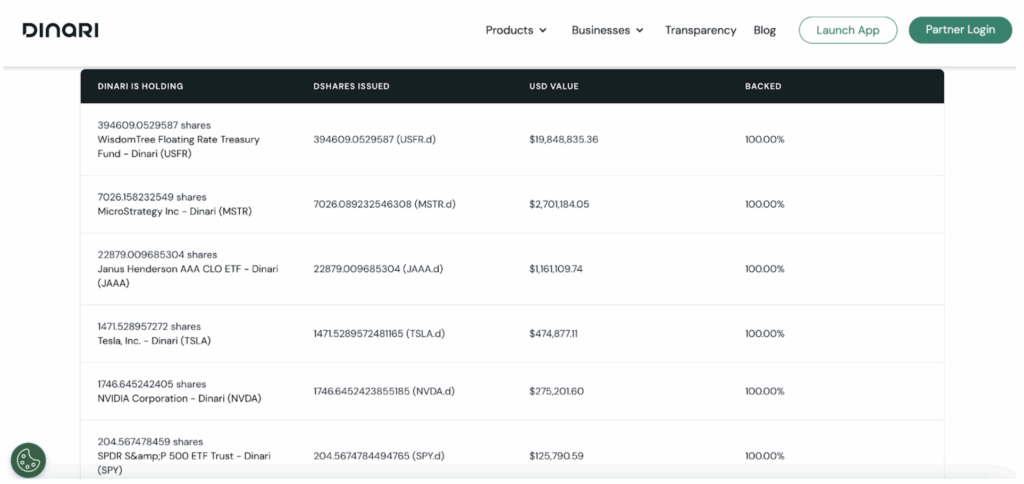Click the $19,848,835.36 USD value cell

tap(563, 140)
